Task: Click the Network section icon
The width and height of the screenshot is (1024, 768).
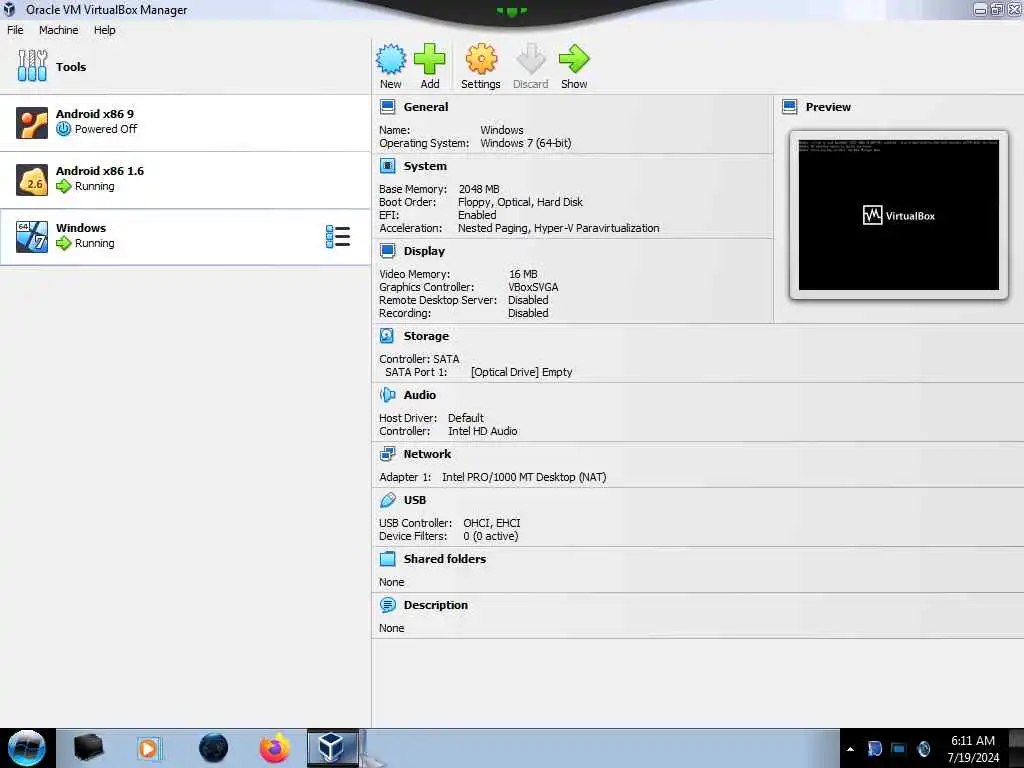Action: 387,453
